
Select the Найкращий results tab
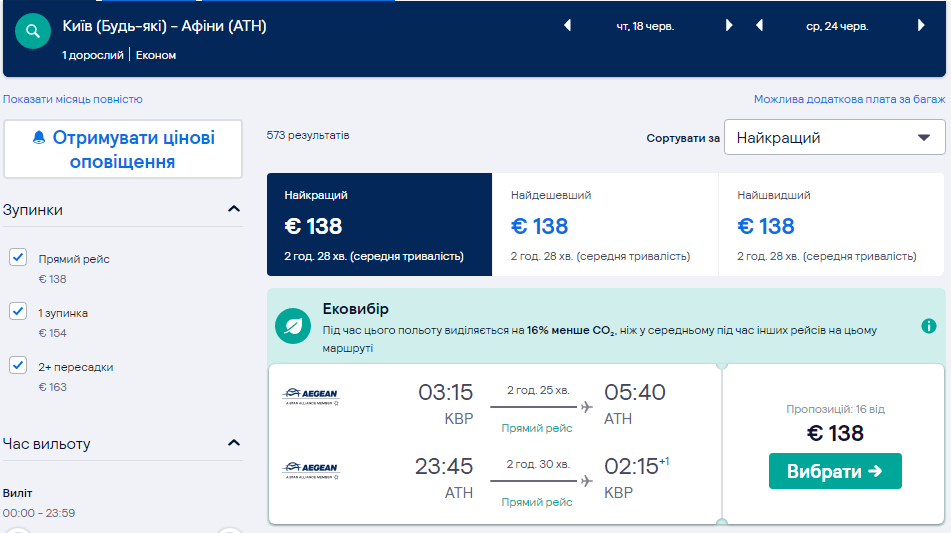379,225
